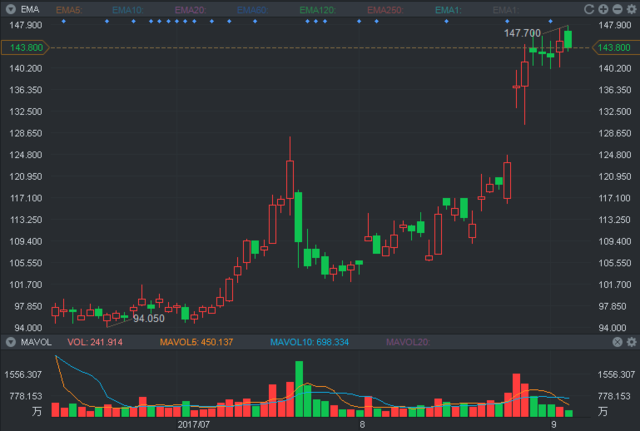Click the leftmost blue diamond marker
The width and height of the screenshot is (640, 431).
[63, 20]
